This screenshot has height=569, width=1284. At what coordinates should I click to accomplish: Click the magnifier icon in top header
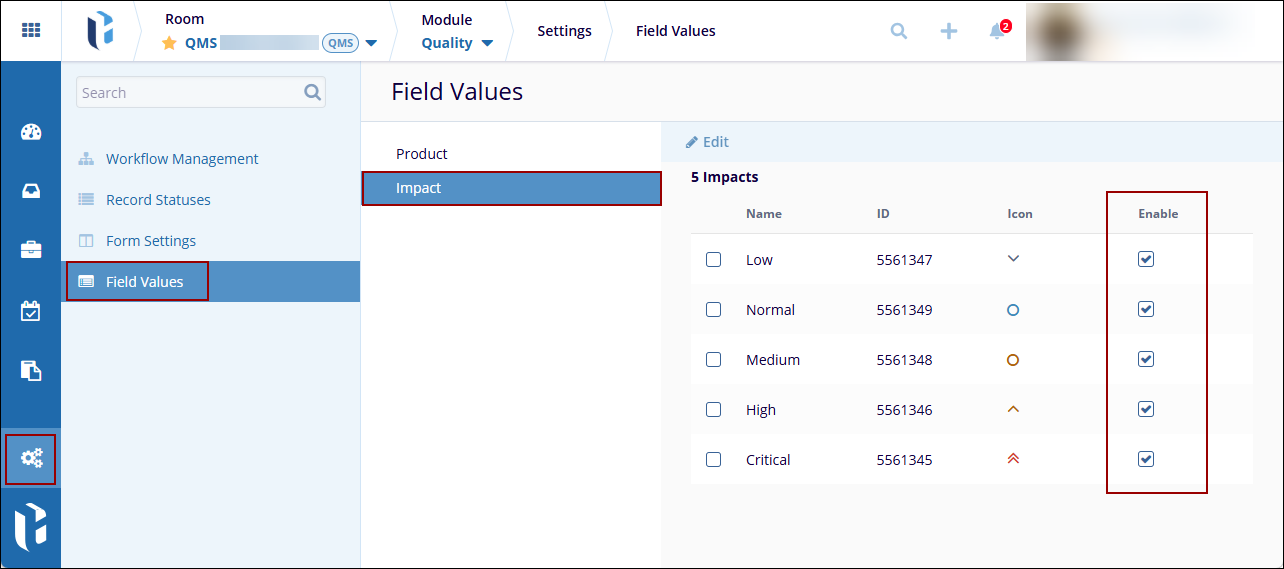pos(899,31)
